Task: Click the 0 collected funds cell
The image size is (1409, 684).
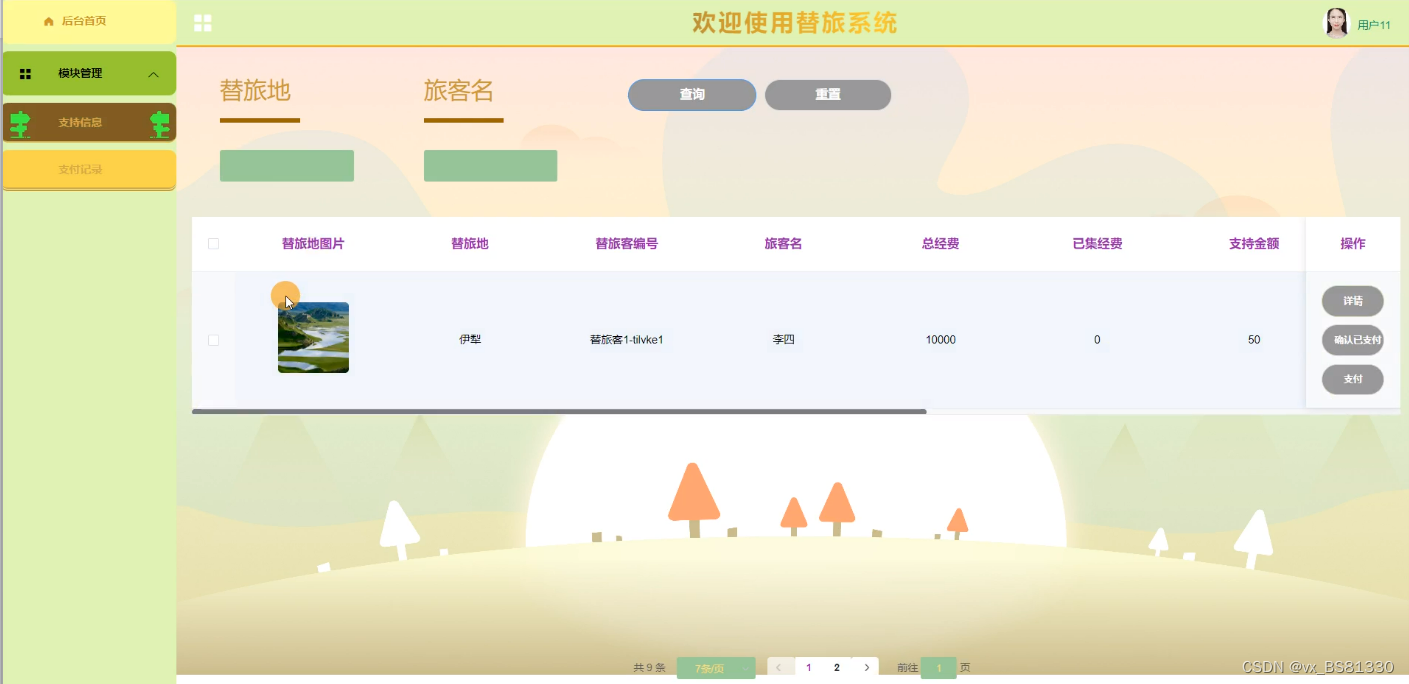Action: (1097, 340)
